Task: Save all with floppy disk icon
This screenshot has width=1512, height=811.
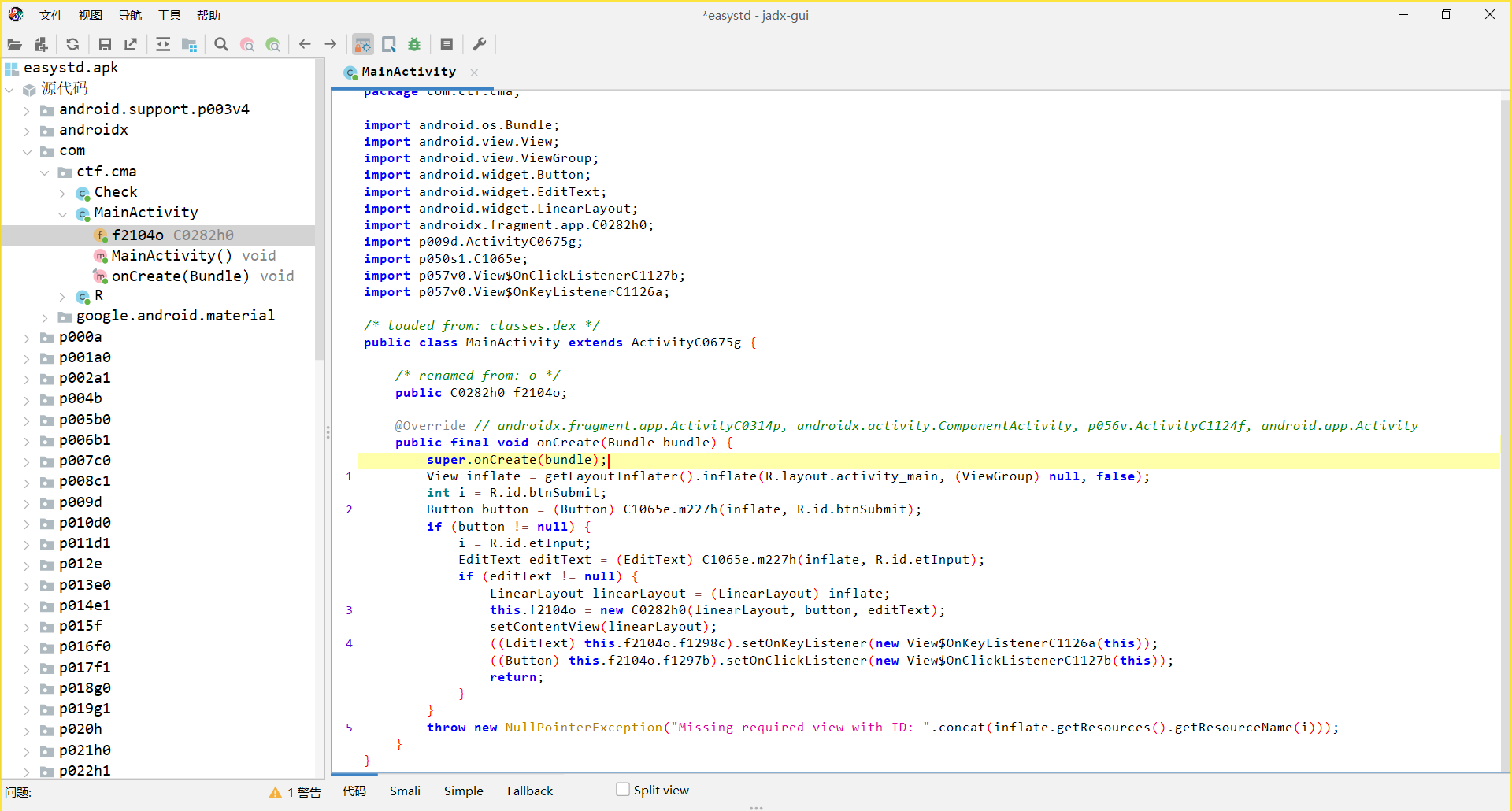Action: click(x=105, y=45)
